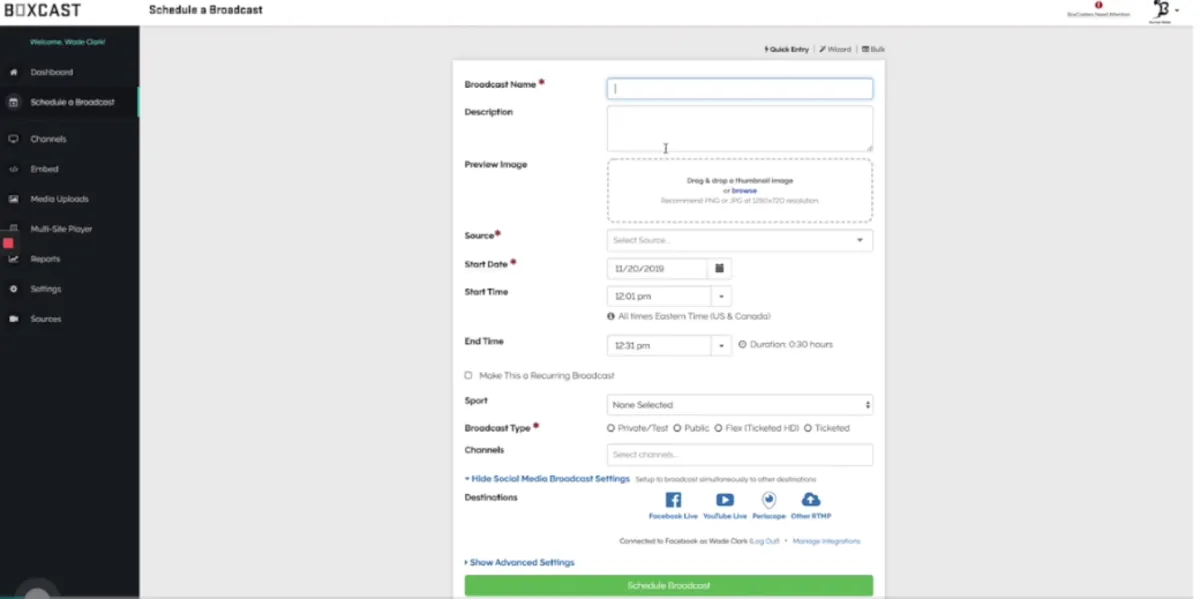Select the Other RTMP cloud icon
This screenshot has width=1200, height=599.
(811, 500)
